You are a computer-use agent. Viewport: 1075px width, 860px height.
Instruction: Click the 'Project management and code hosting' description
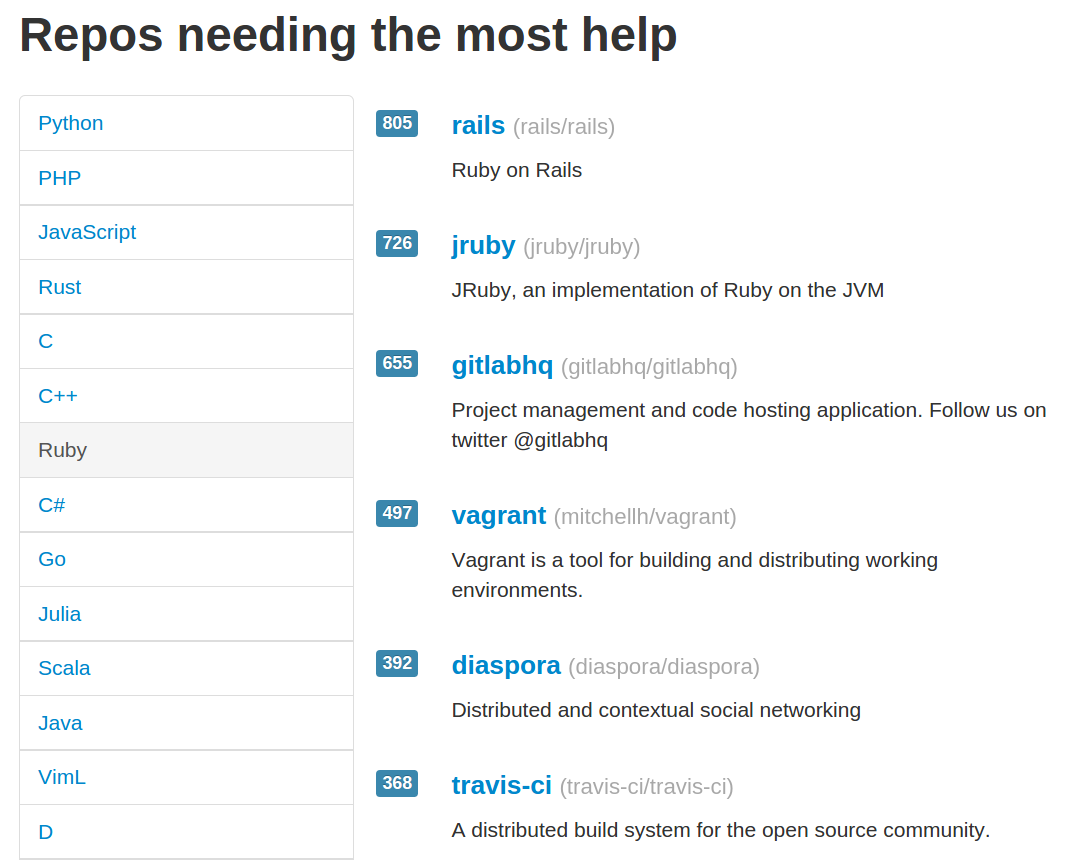click(x=749, y=425)
